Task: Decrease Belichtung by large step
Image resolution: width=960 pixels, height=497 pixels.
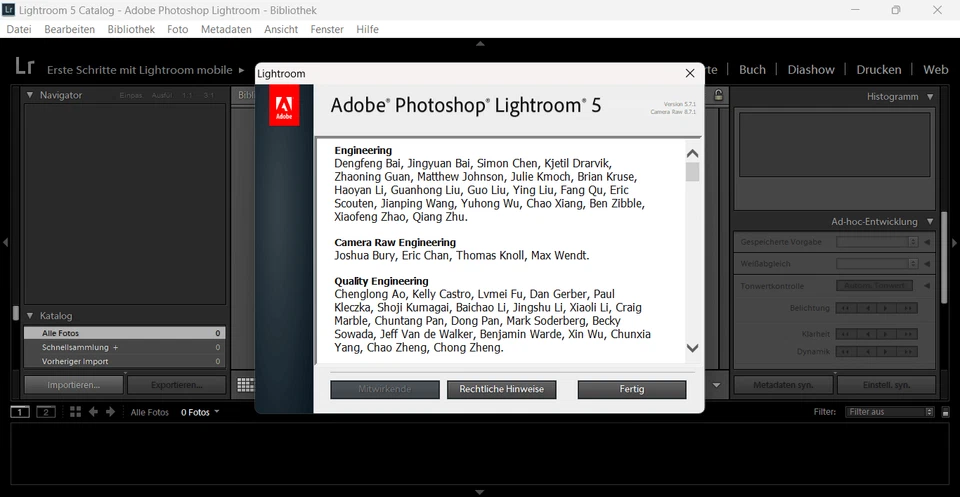Action: click(846, 308)
